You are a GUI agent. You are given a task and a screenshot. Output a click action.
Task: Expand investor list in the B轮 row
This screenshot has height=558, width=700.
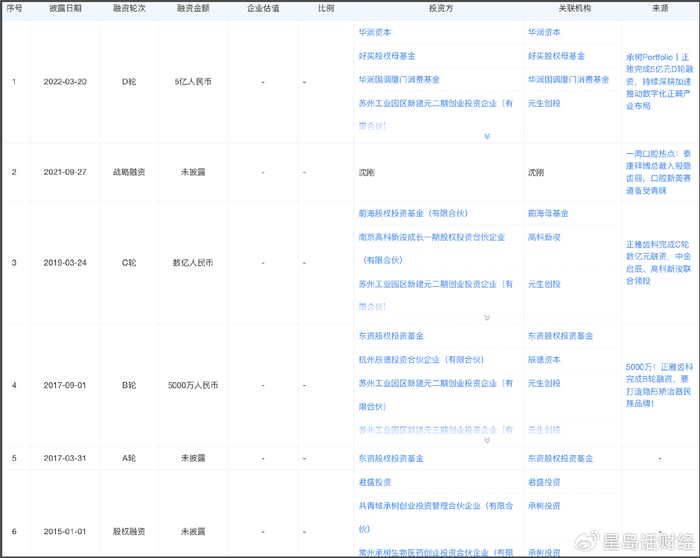(x=487, y=440)
